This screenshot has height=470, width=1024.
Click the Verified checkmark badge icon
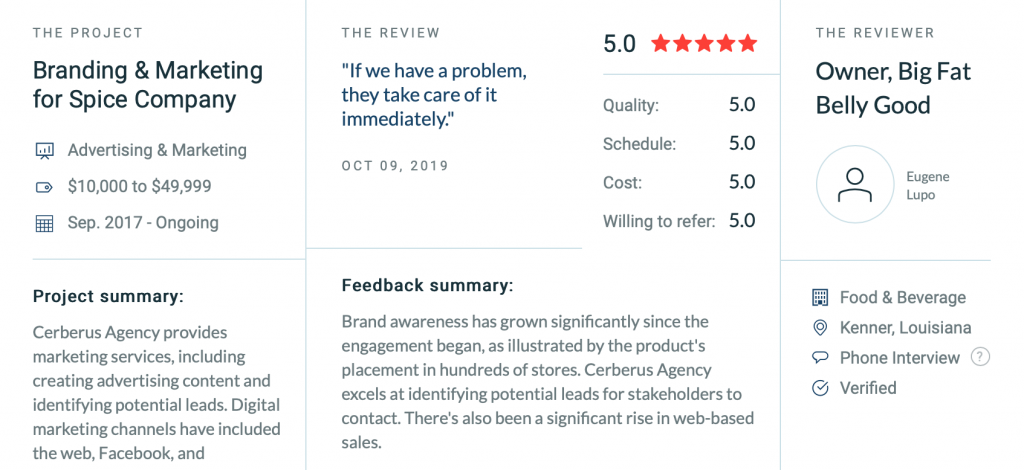[819, 388]
